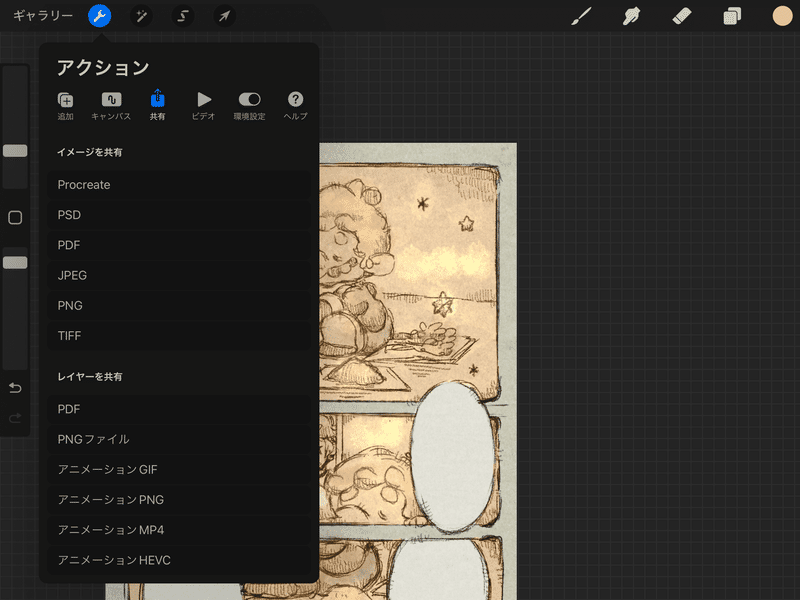
Task: Open the active color picker circle
Action: (x=782, y=16)
